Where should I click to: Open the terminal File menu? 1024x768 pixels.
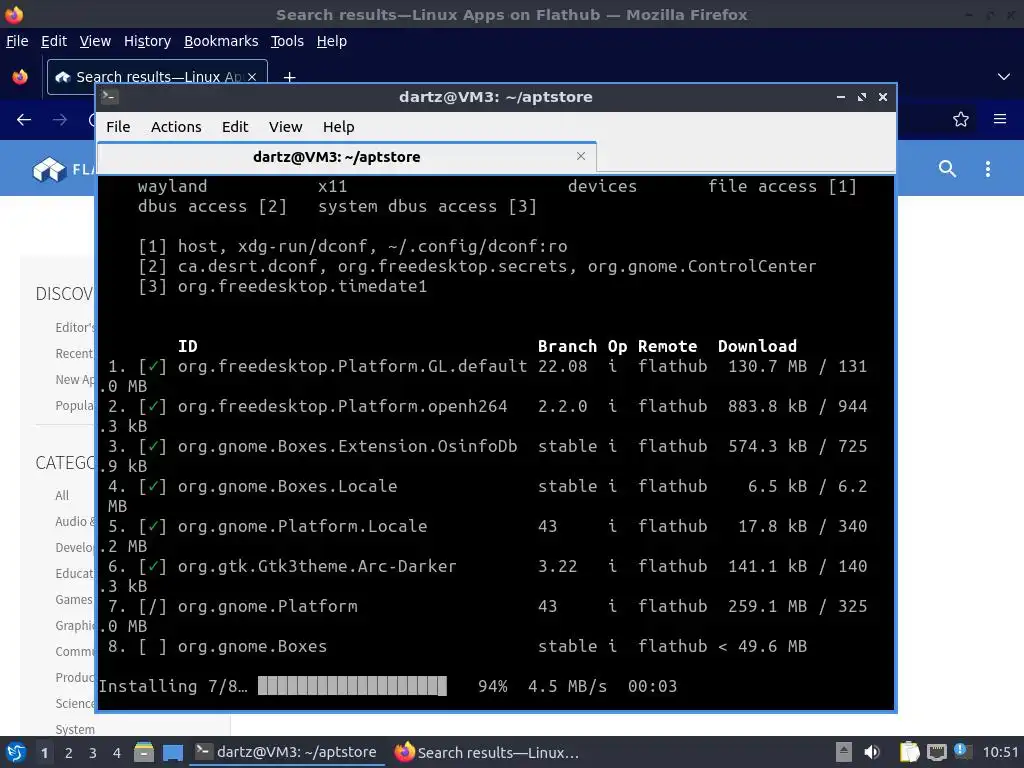[x=118, y=127]
